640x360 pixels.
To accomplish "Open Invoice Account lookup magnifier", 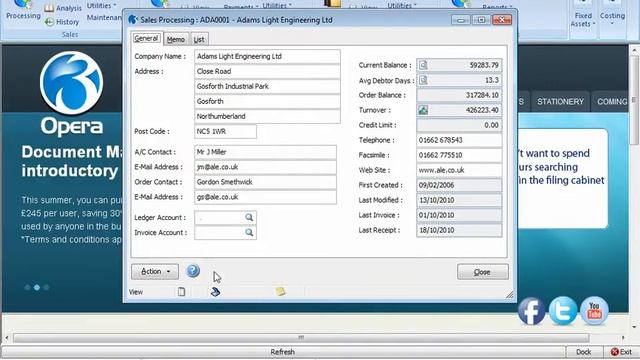I will click(x=249, y=233).
